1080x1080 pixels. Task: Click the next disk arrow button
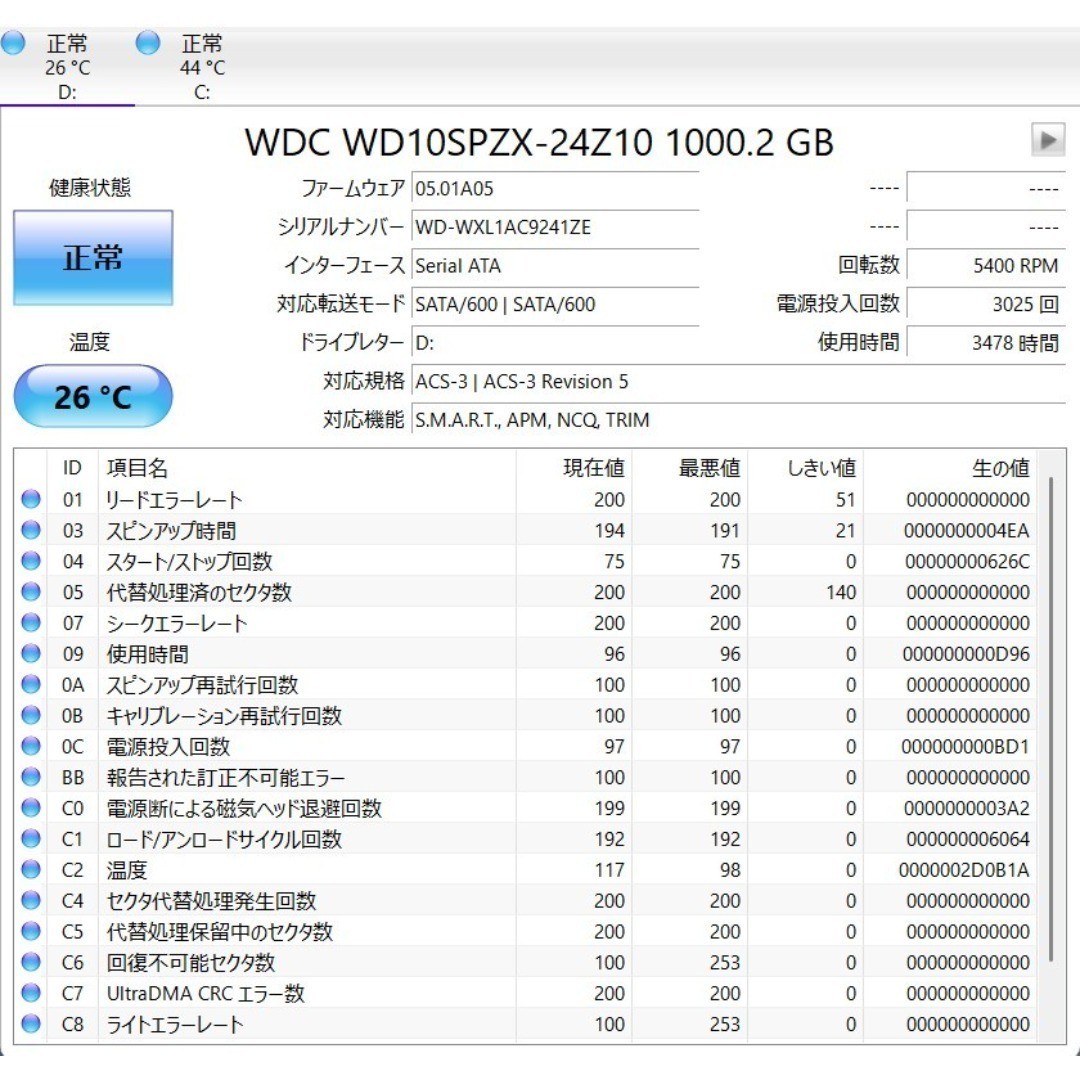point(1048,140)
